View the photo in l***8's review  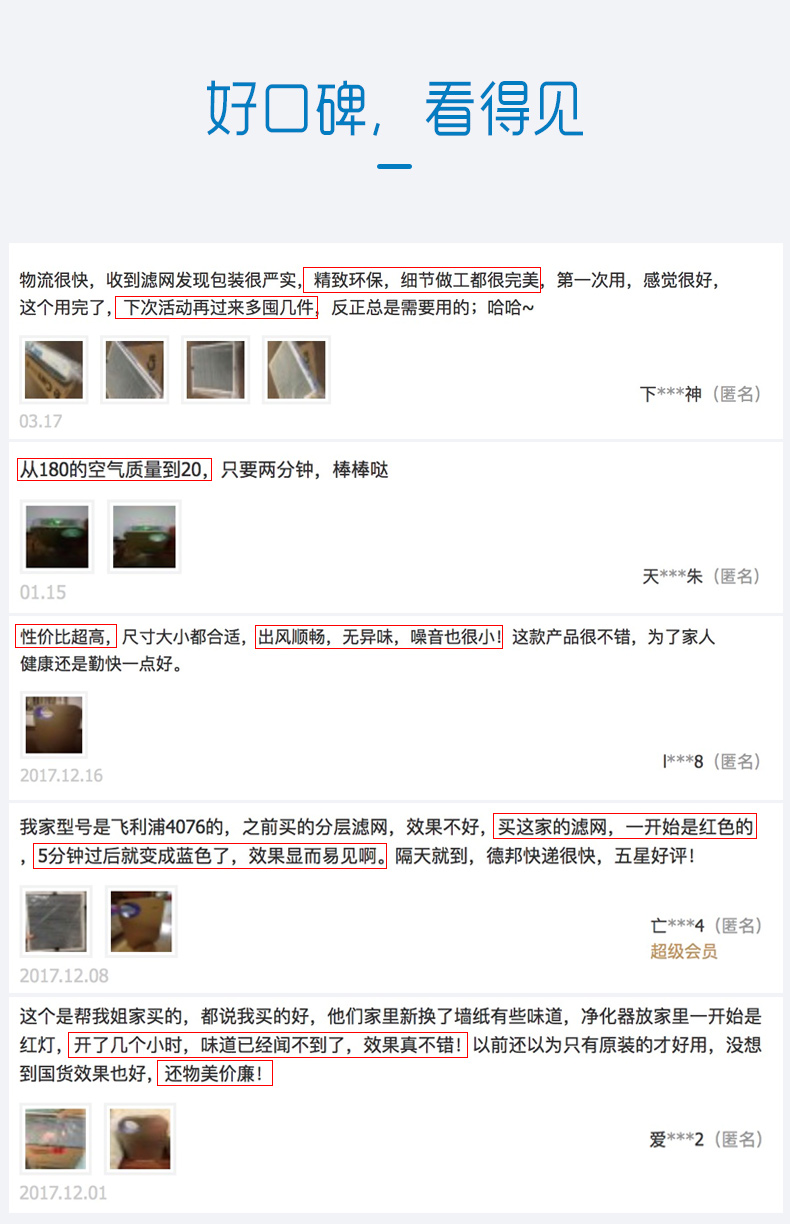click(54, 725)
